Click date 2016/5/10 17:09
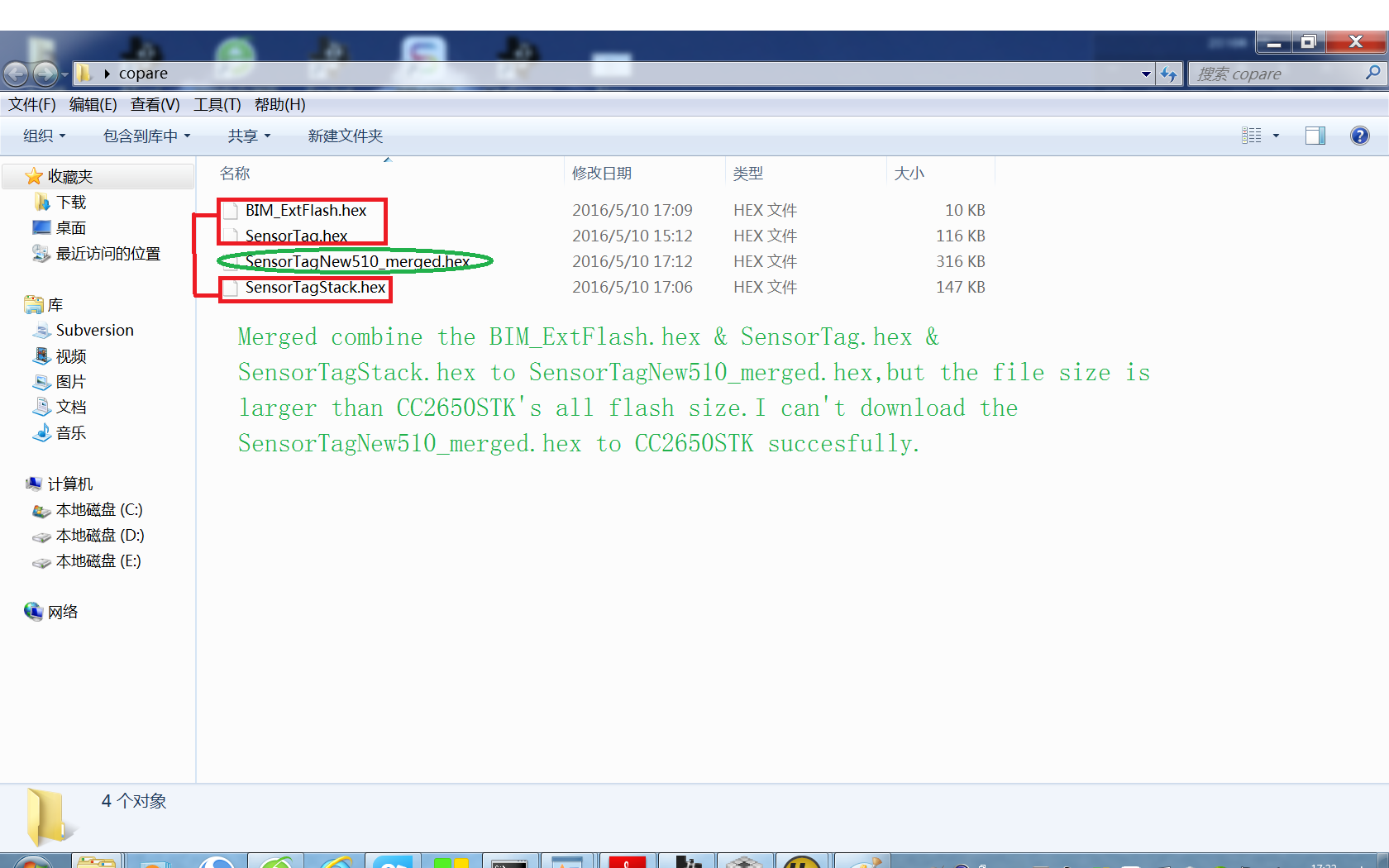This screenshot has height=868, width=1389. click(x=632, y=210)
